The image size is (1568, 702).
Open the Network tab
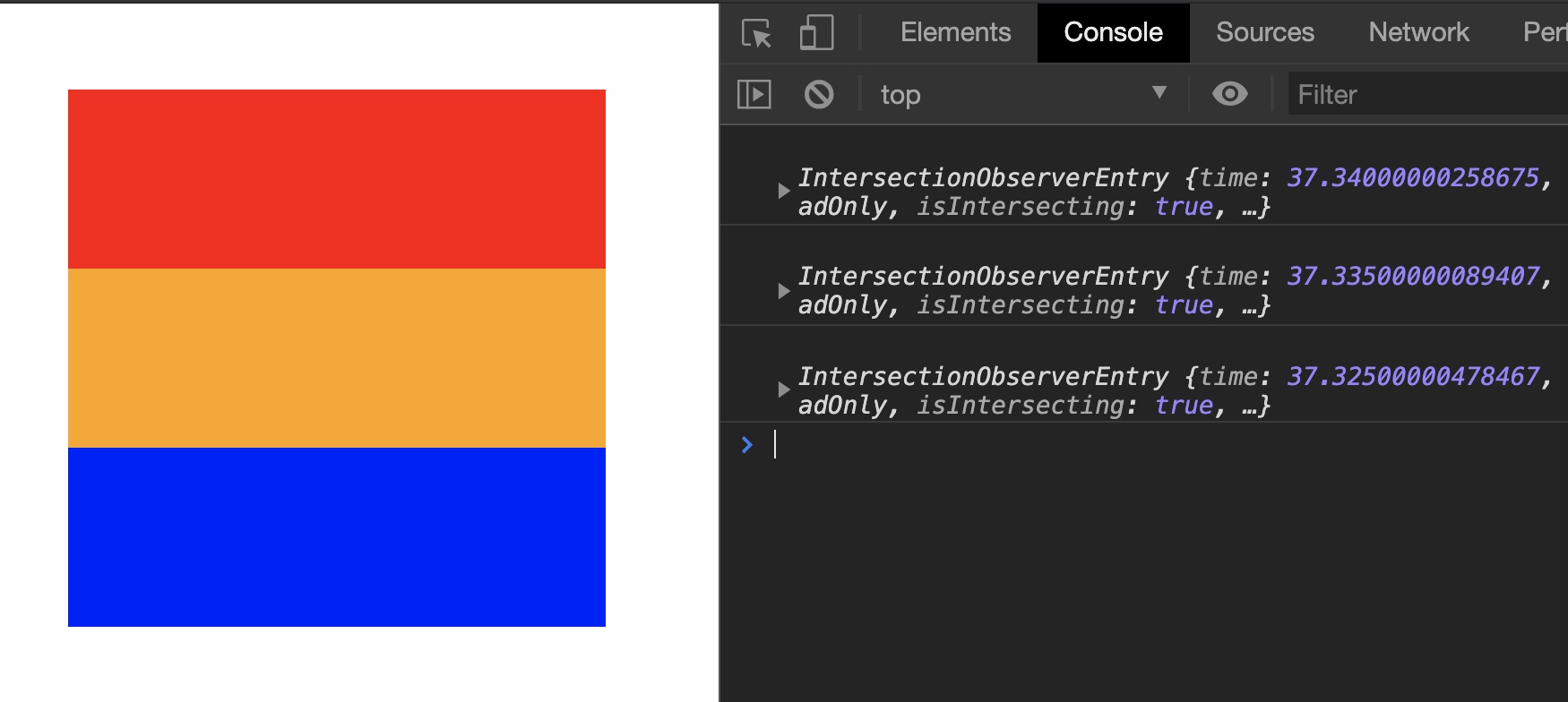pos(1418,33)
